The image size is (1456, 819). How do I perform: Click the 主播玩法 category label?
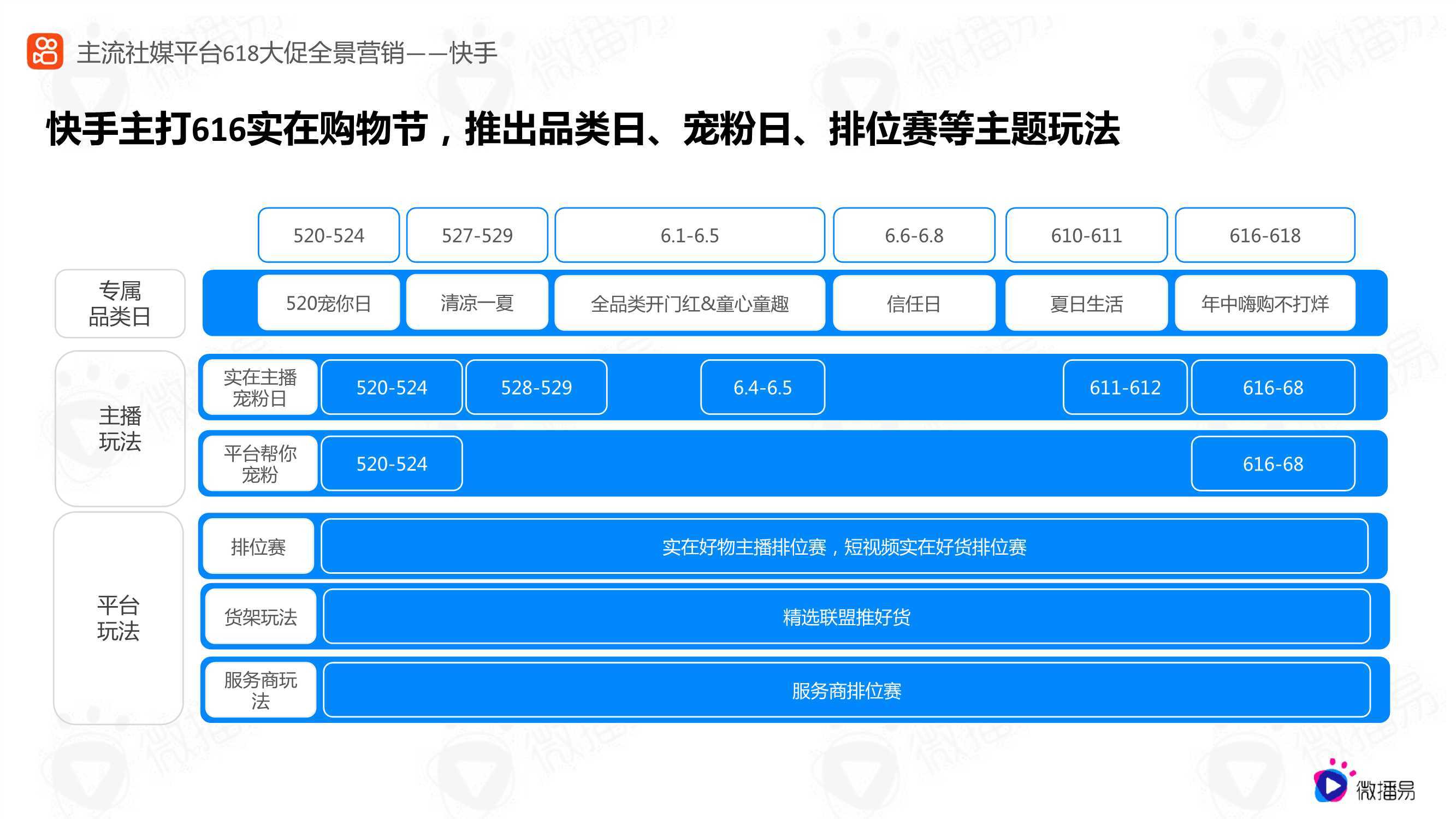120,429
